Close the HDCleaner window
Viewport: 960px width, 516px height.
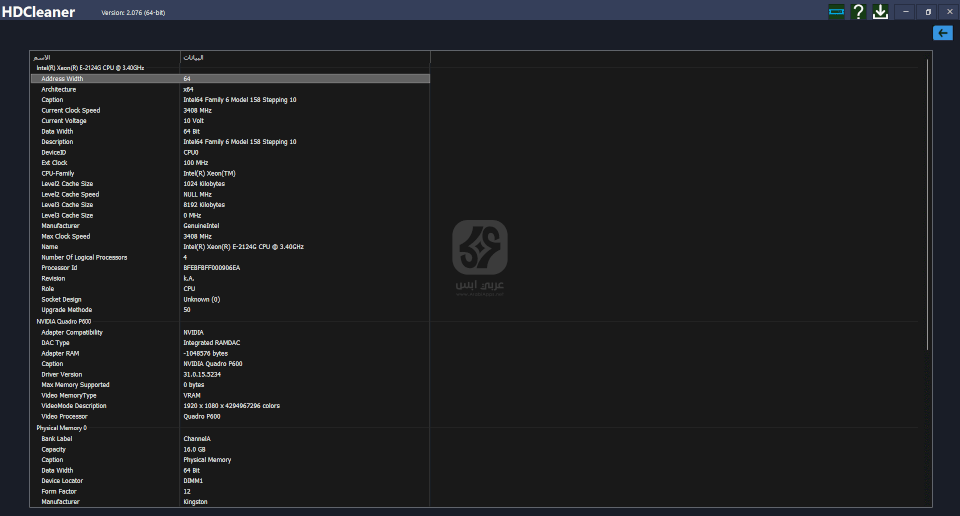pos(949,11)
